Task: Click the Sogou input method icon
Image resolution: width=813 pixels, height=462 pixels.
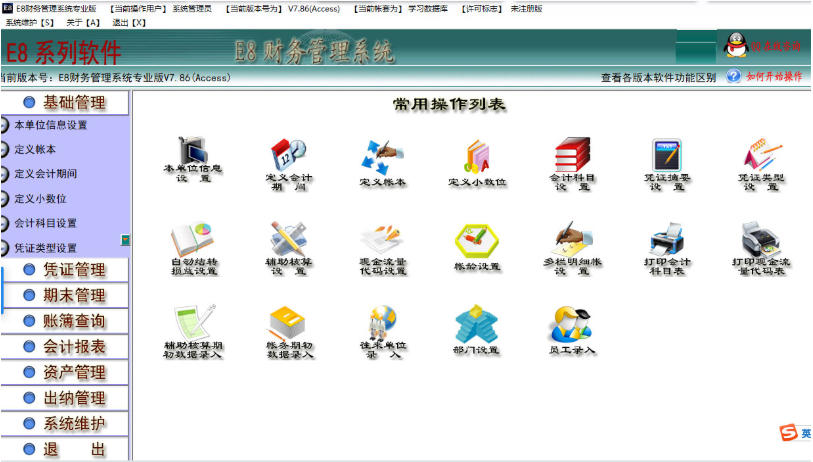Action: (789, 432)
